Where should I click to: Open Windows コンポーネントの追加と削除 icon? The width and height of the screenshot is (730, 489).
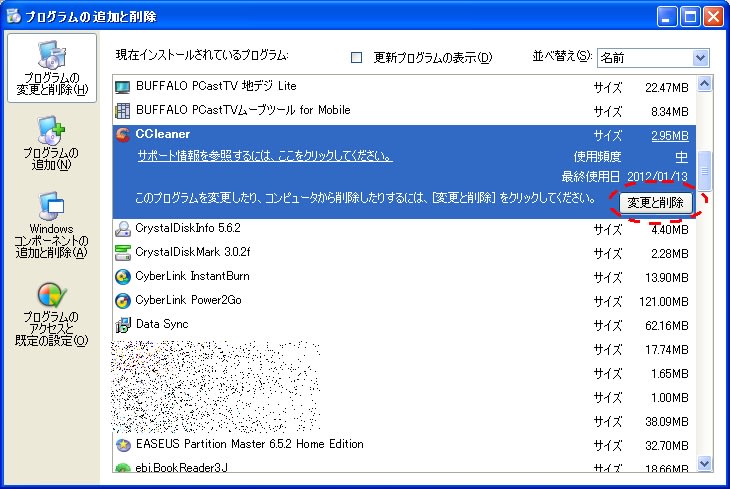(x=52, y=225)
